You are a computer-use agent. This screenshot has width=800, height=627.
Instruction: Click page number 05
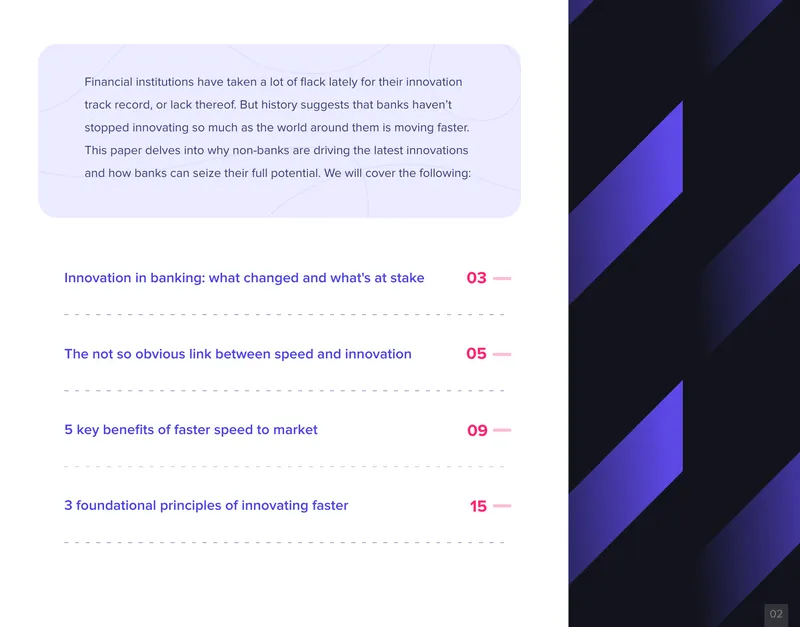click(477, 354)
